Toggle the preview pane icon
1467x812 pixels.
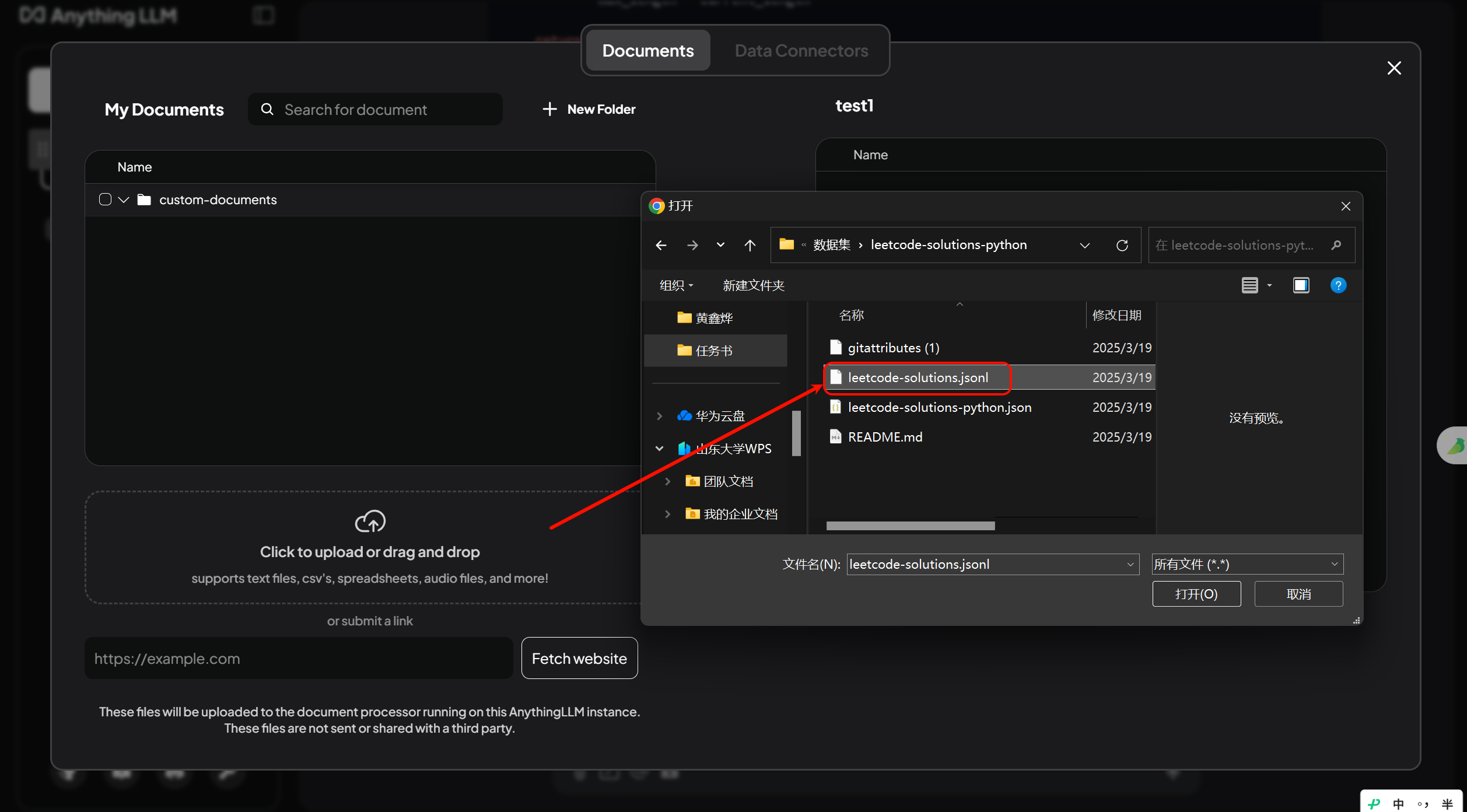click(1301, 285)
